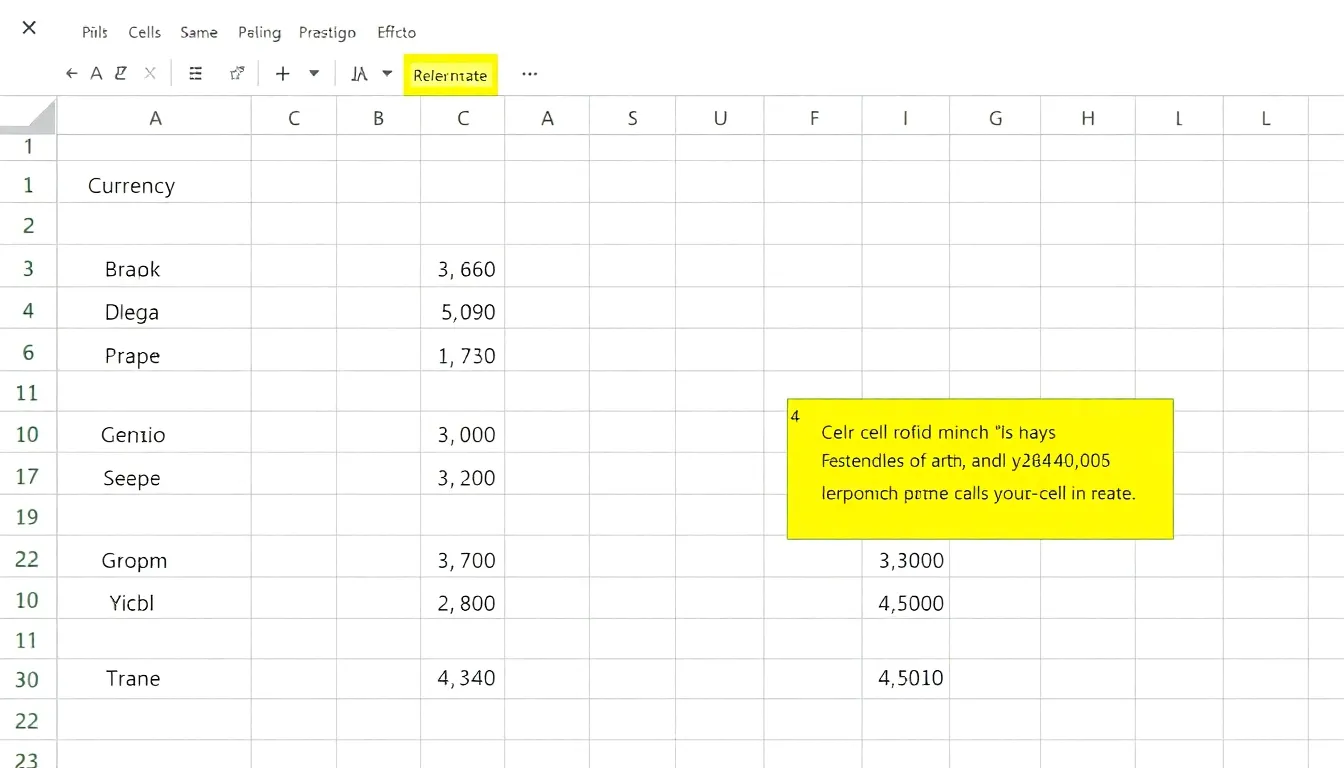Click the letter A font icon

pyautogui.click(x=97, y=74)
